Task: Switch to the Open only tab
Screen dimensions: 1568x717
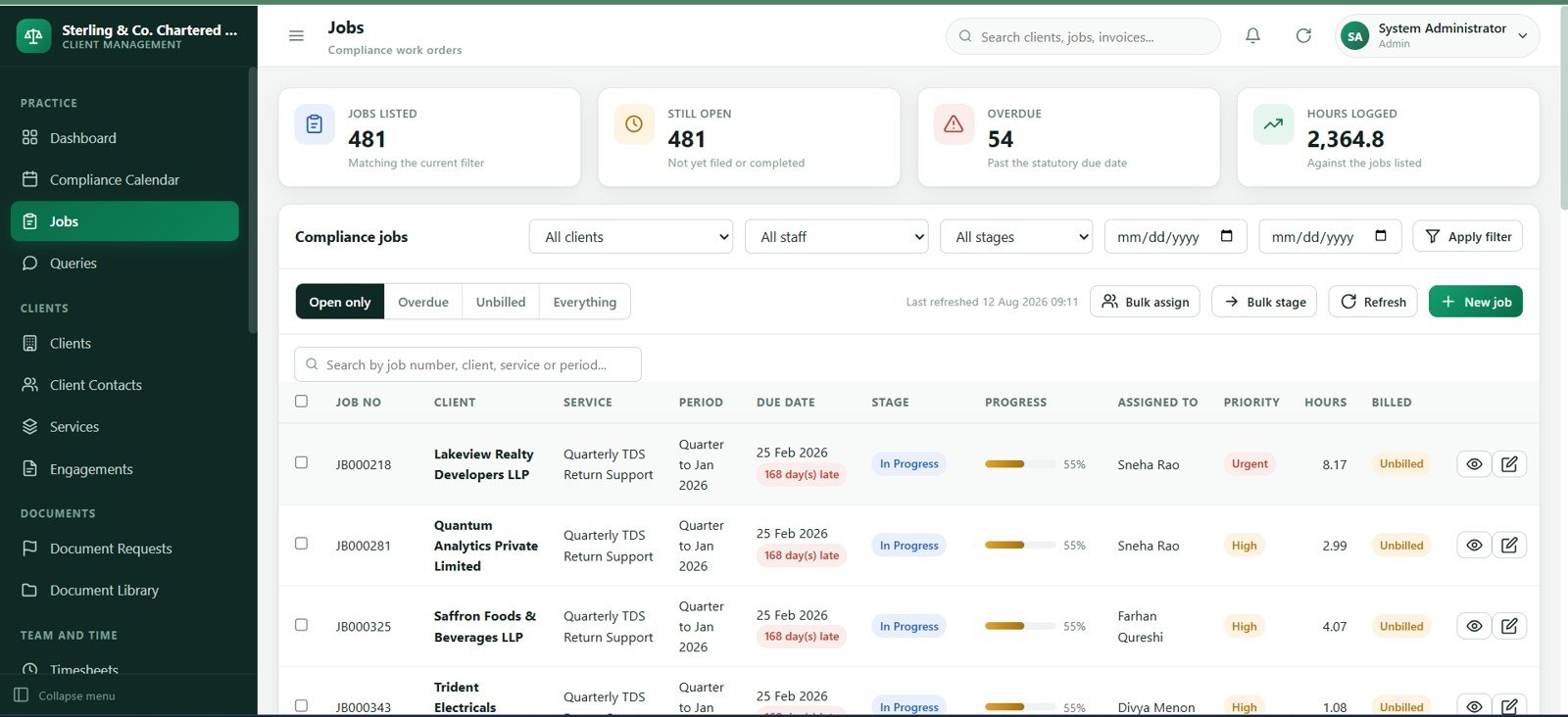Action: [x=340, y=302]
